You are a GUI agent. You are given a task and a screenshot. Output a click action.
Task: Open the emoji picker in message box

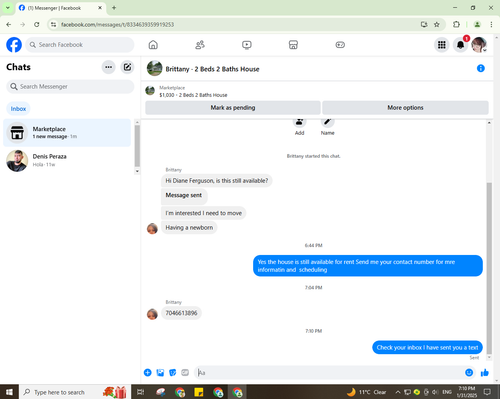pyautogui.click(x=469, y=373)
